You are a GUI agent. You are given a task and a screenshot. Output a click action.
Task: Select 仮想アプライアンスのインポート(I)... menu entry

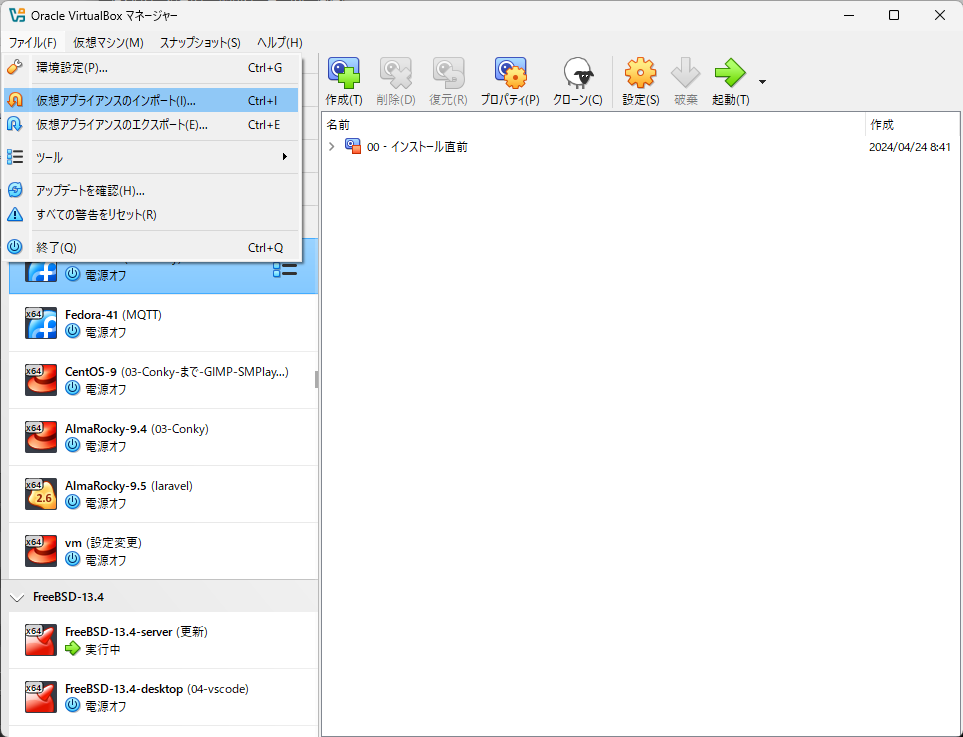tap(151, 100)
